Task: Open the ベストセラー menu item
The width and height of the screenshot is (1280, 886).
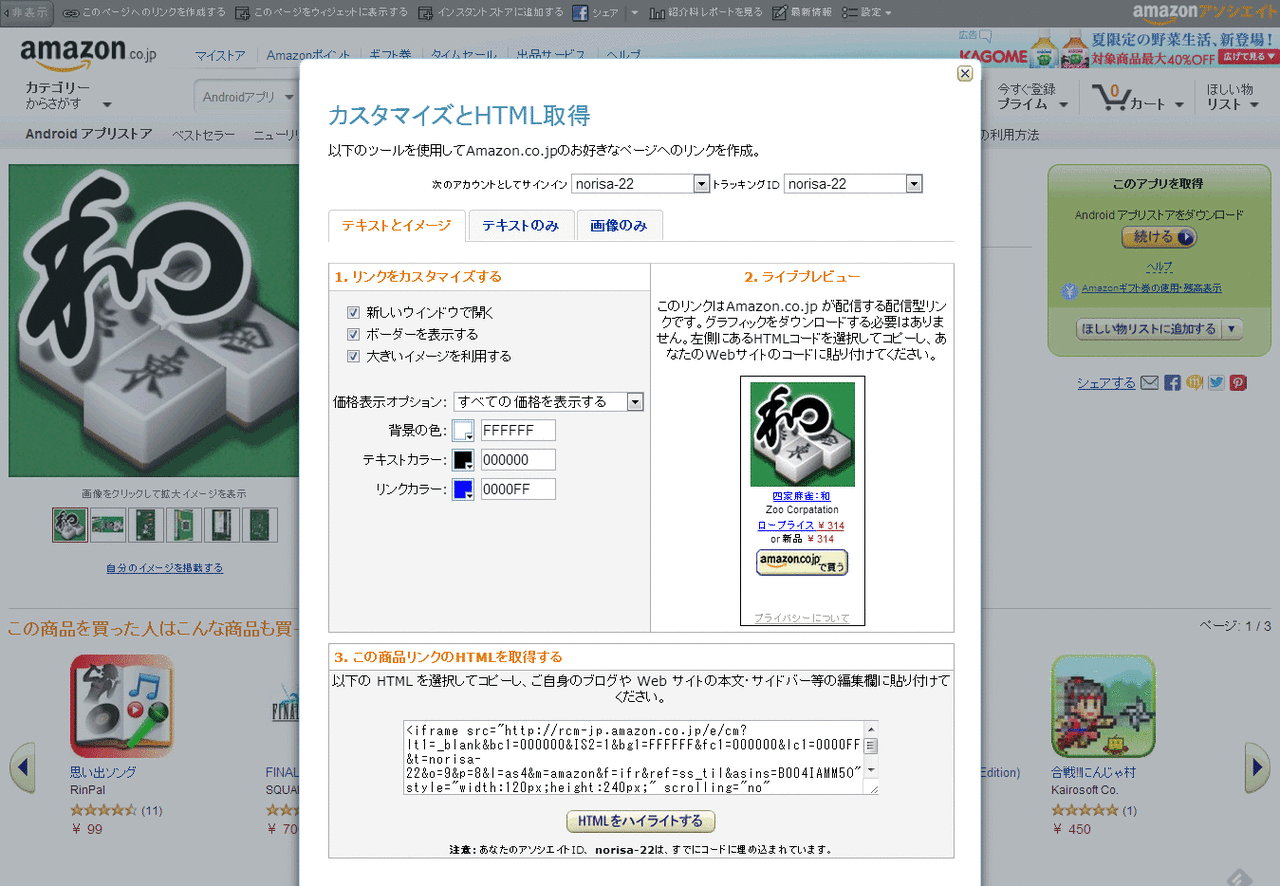Action: (203, 135)
